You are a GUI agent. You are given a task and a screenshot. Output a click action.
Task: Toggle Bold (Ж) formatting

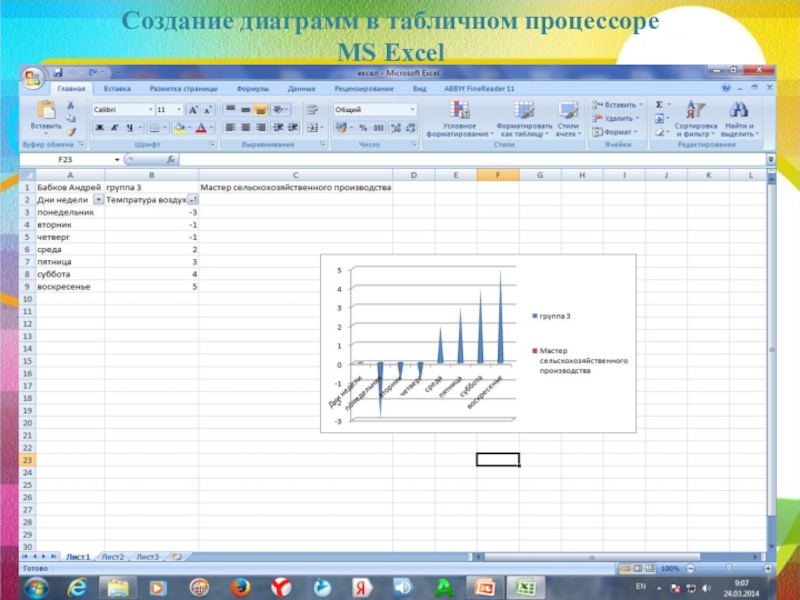point(99,128)
